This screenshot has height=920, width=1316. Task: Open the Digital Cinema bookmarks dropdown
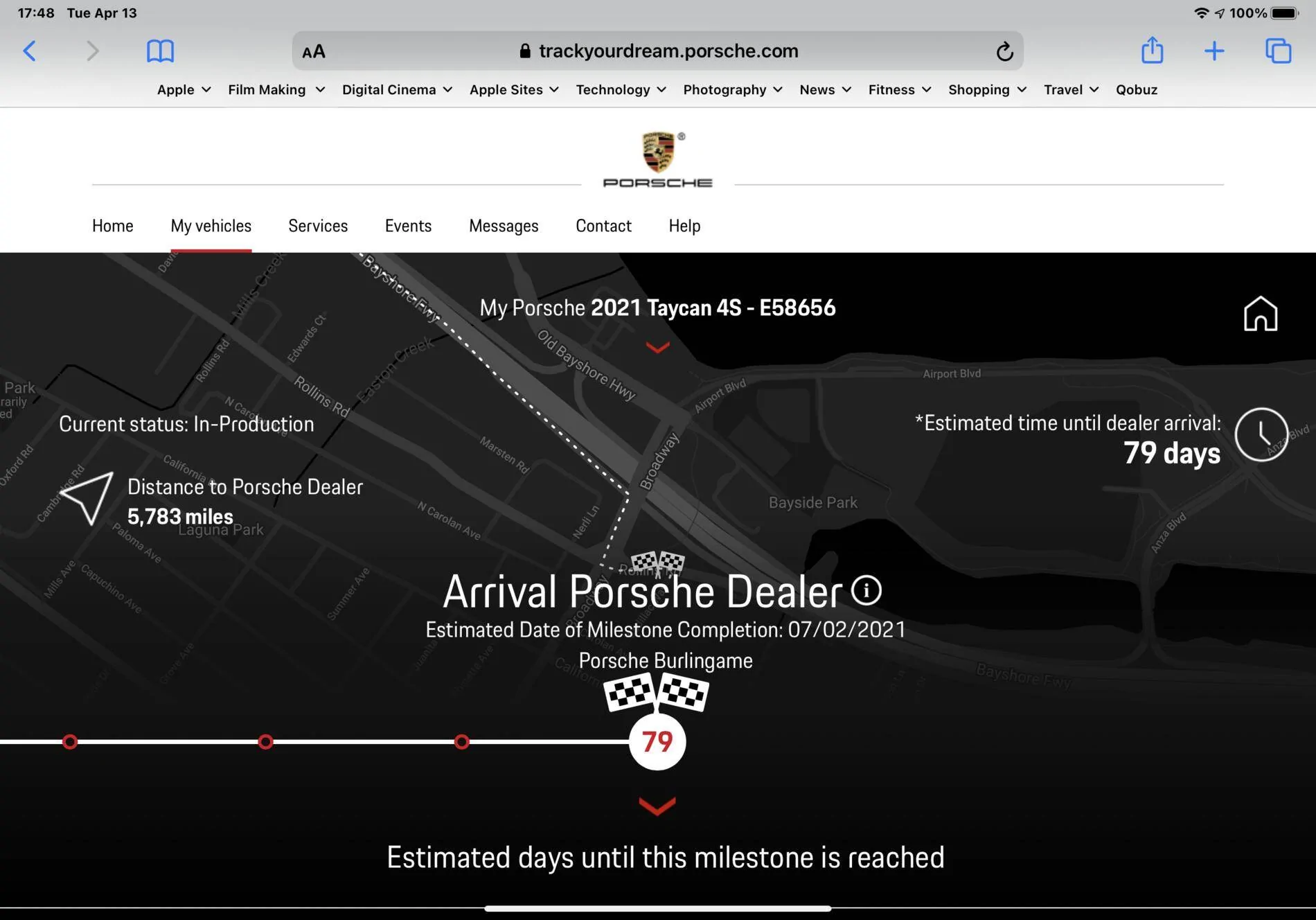[397, 89]
